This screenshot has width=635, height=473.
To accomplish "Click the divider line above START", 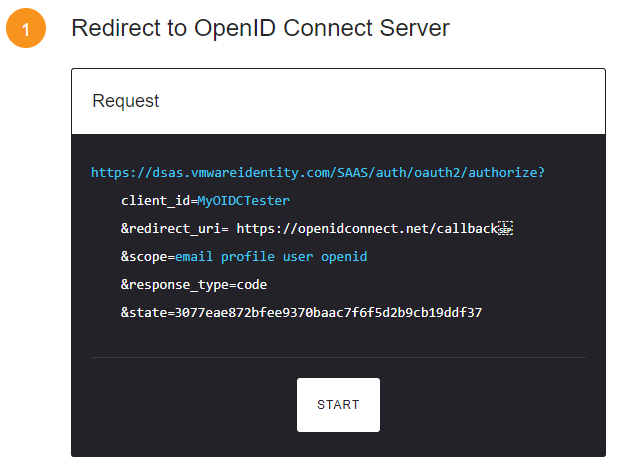I will tap(338, 357).
